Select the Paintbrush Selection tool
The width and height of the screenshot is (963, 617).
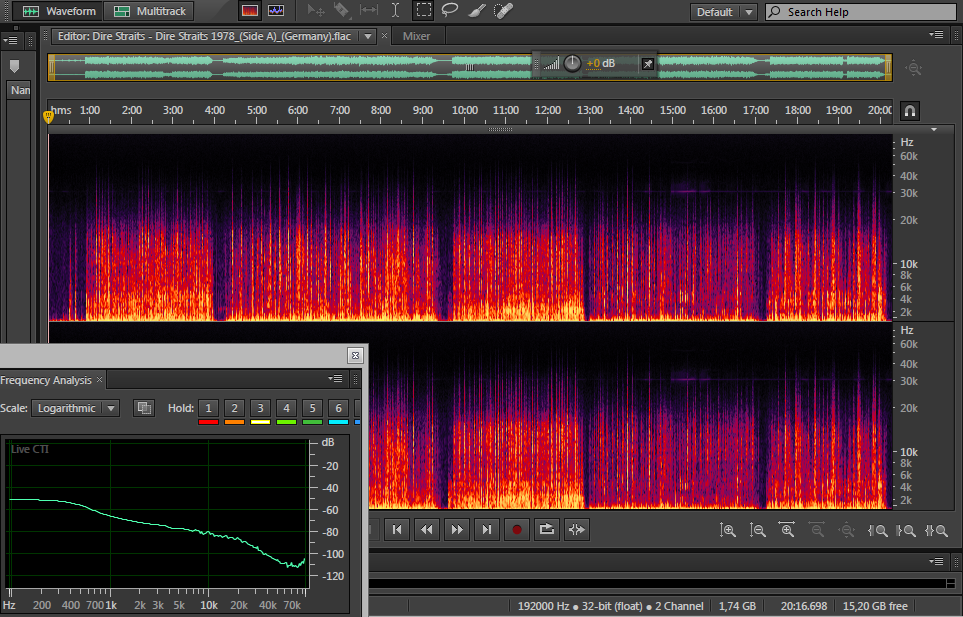tap(477, 10)
